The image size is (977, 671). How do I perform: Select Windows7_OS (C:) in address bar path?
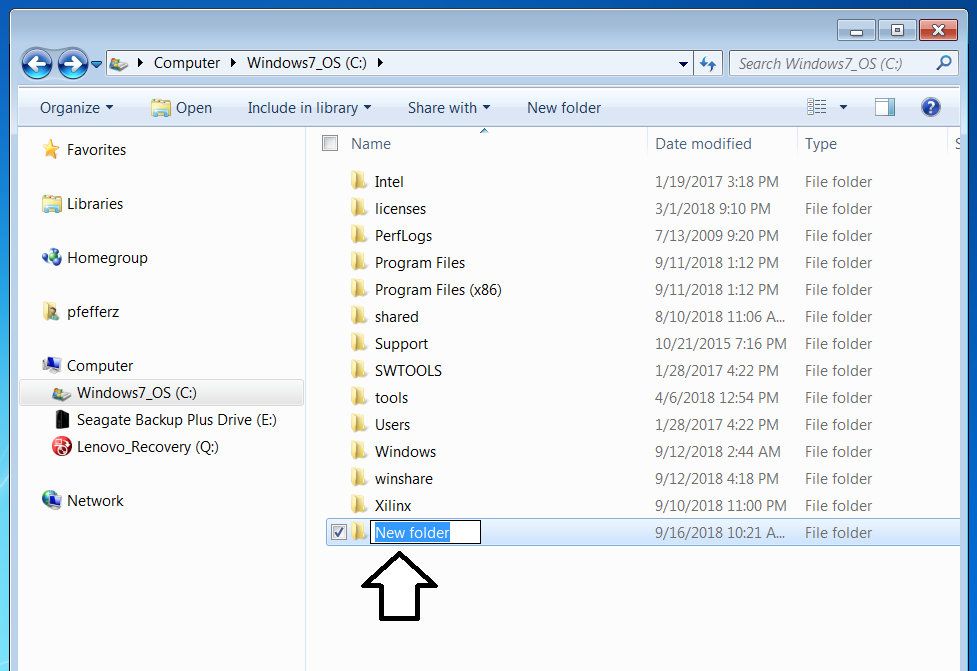pyautogui.click(x=307, y=63)
